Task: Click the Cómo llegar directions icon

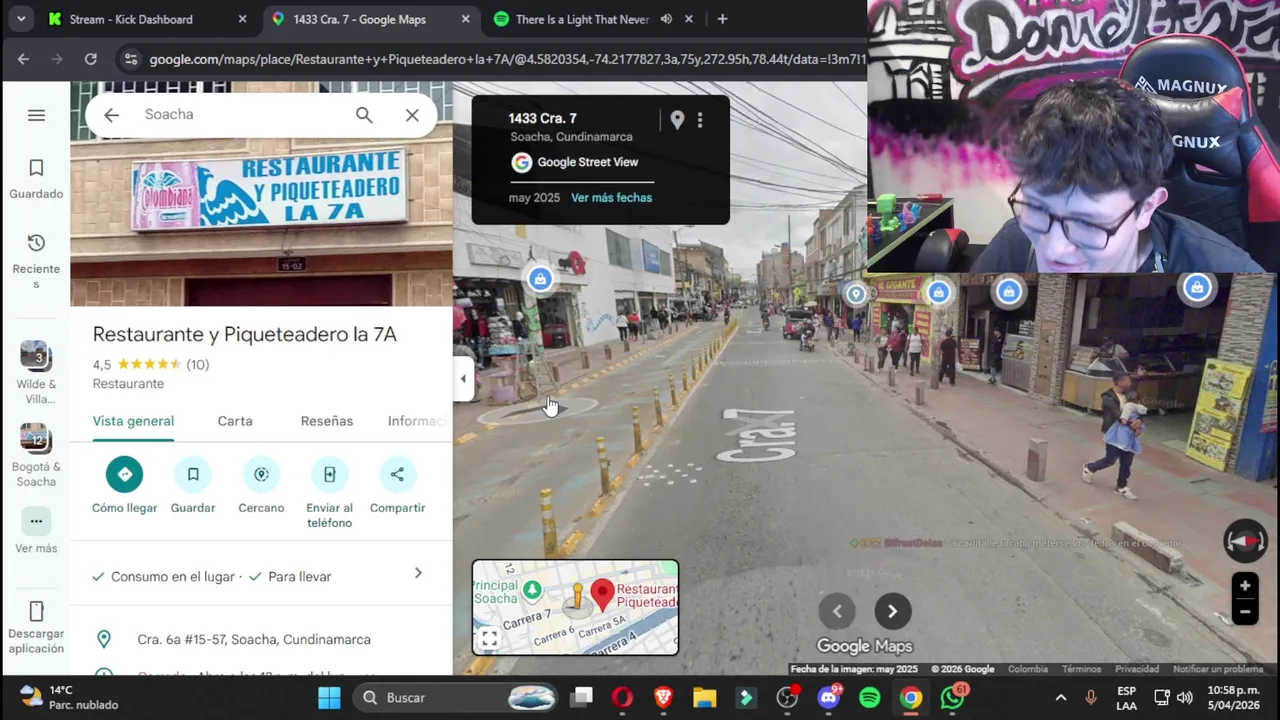Action: (x=125, y=474)
